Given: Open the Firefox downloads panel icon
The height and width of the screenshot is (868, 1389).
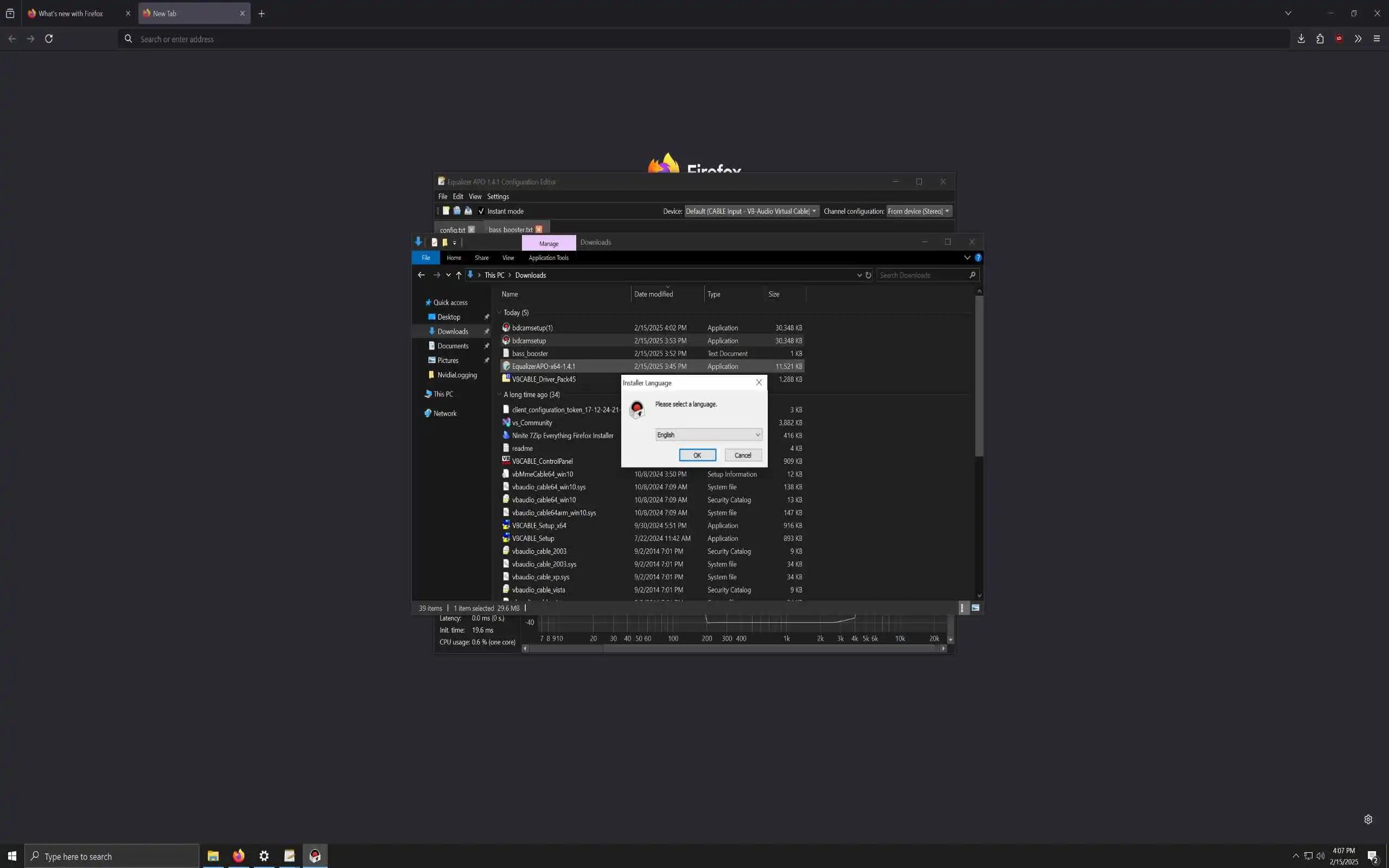Looking at the screenshot, I should [1301, 39].
